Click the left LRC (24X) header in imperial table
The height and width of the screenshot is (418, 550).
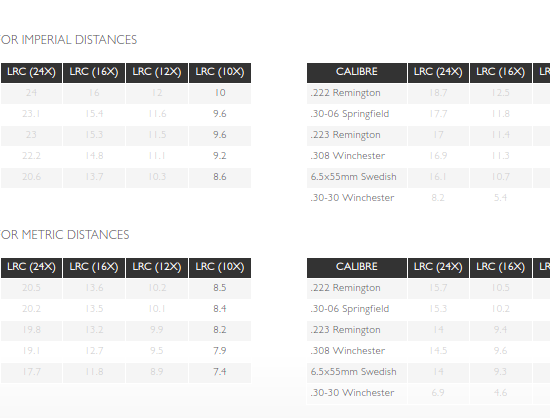[31, 73]
